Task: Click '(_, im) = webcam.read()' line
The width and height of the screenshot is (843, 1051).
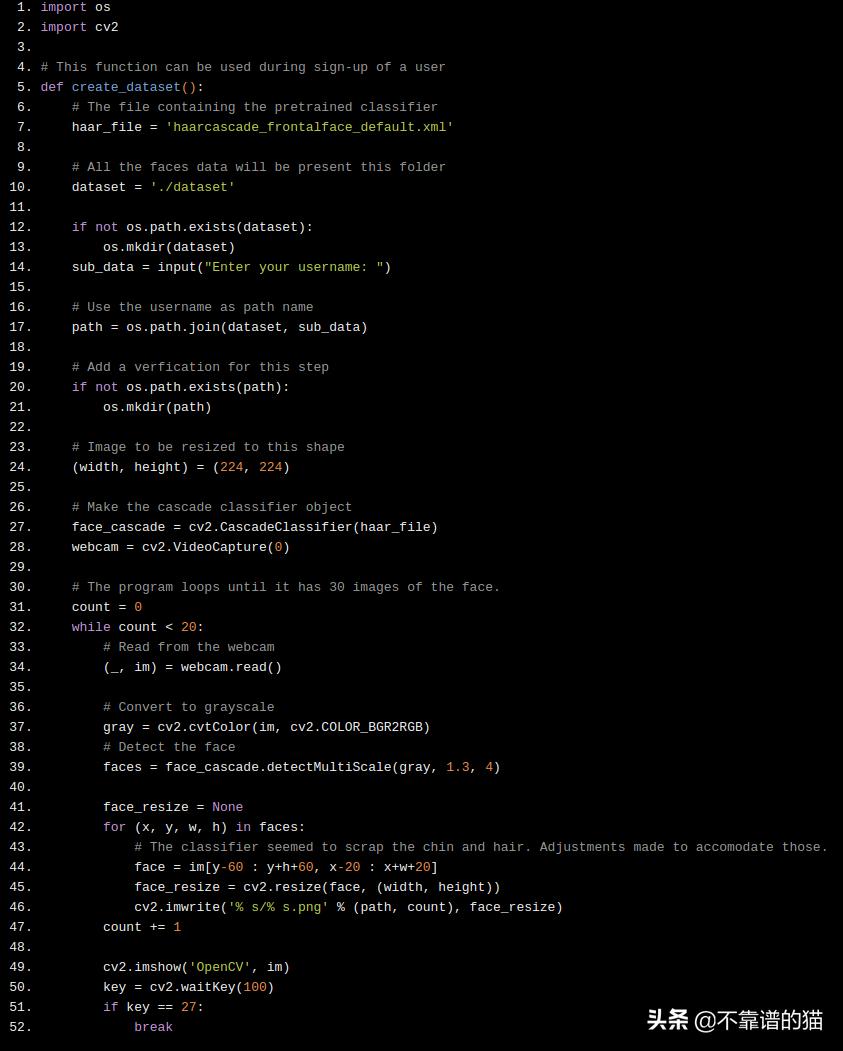Action: [x=192, y=667]
